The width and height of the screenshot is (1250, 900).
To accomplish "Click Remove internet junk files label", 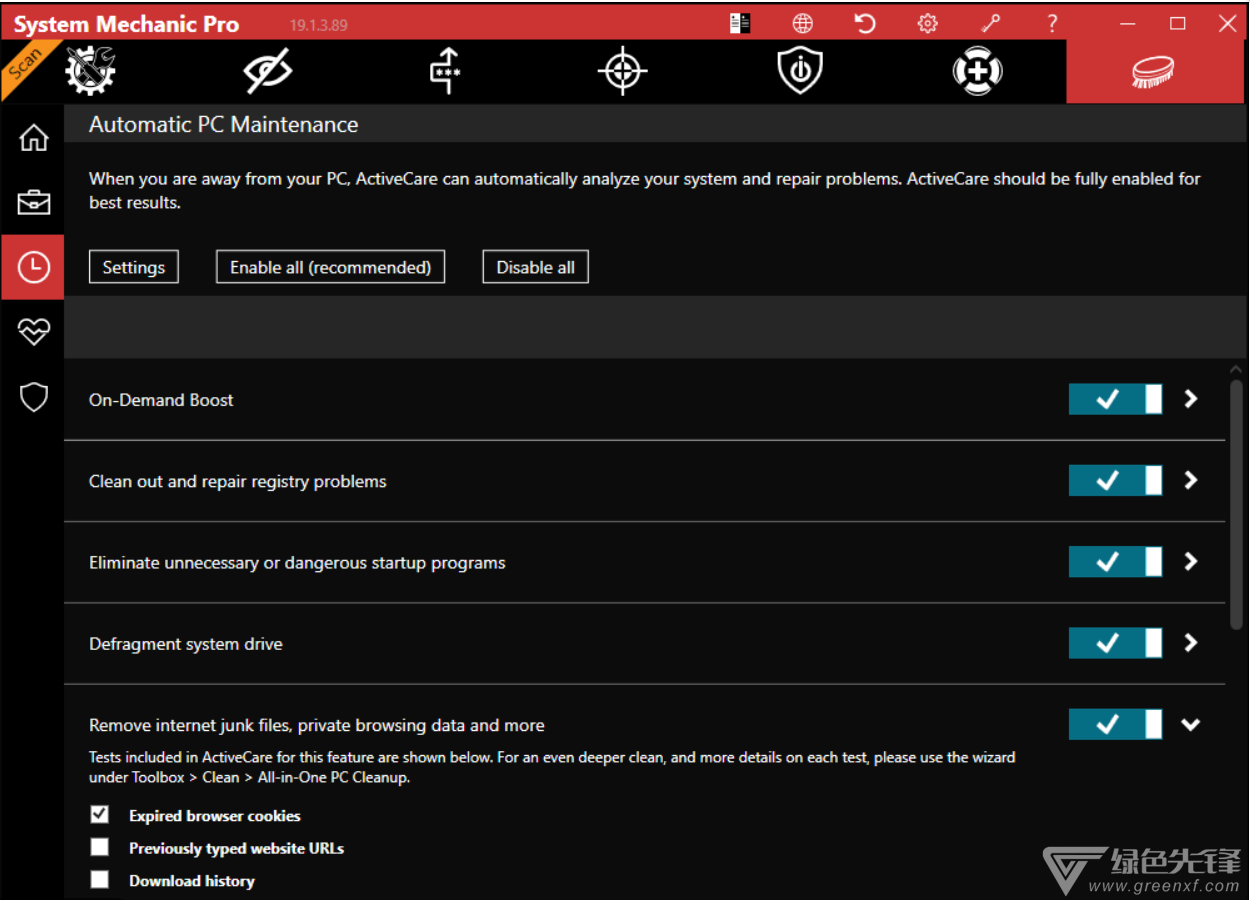I will pyautogui.click(x=316, y=725).
